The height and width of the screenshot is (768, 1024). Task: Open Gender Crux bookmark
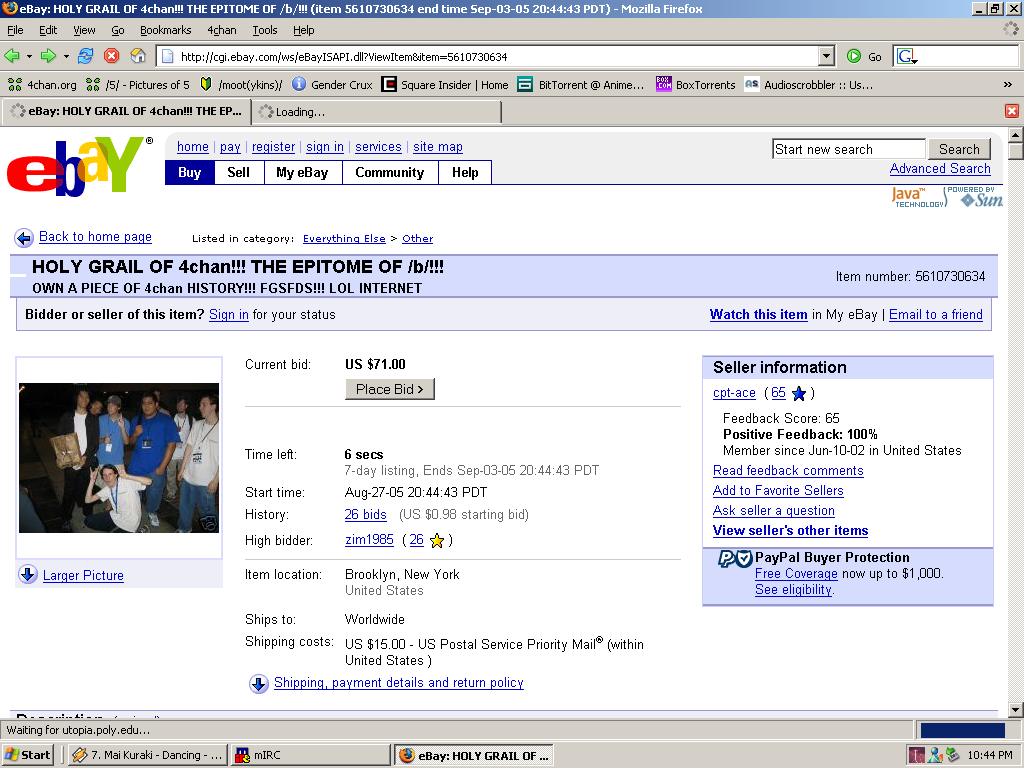pyautogui.click(x=332, y=85)
